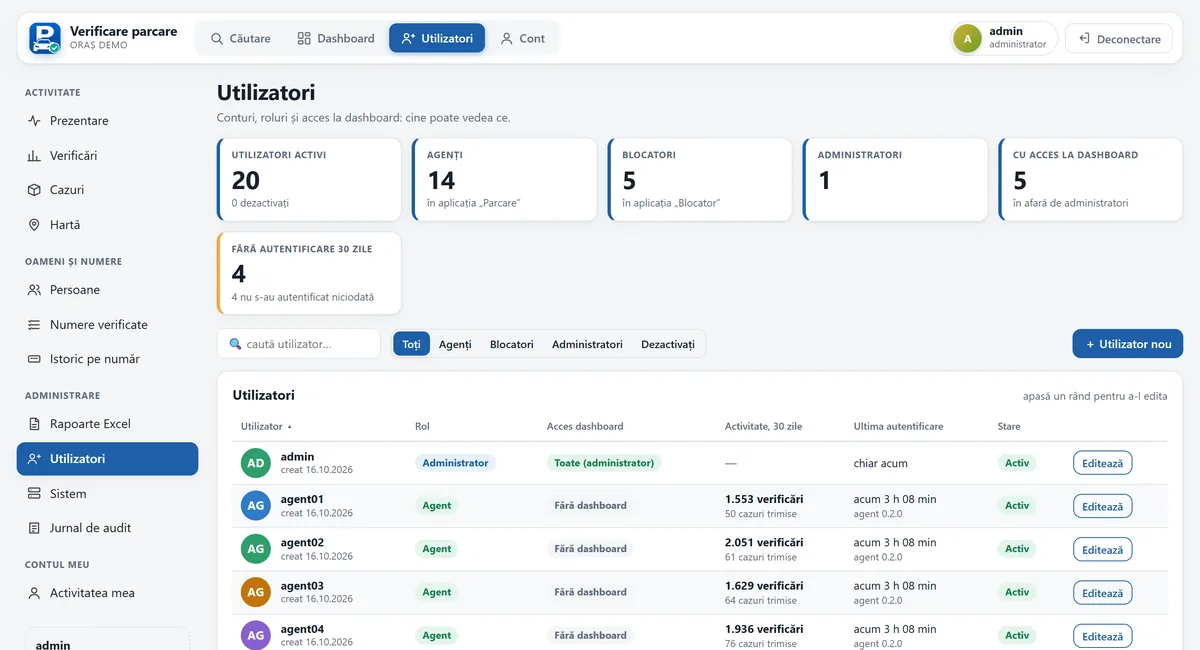
Task: Click the blue AG avatar of agent01
Action: (256, 506)
